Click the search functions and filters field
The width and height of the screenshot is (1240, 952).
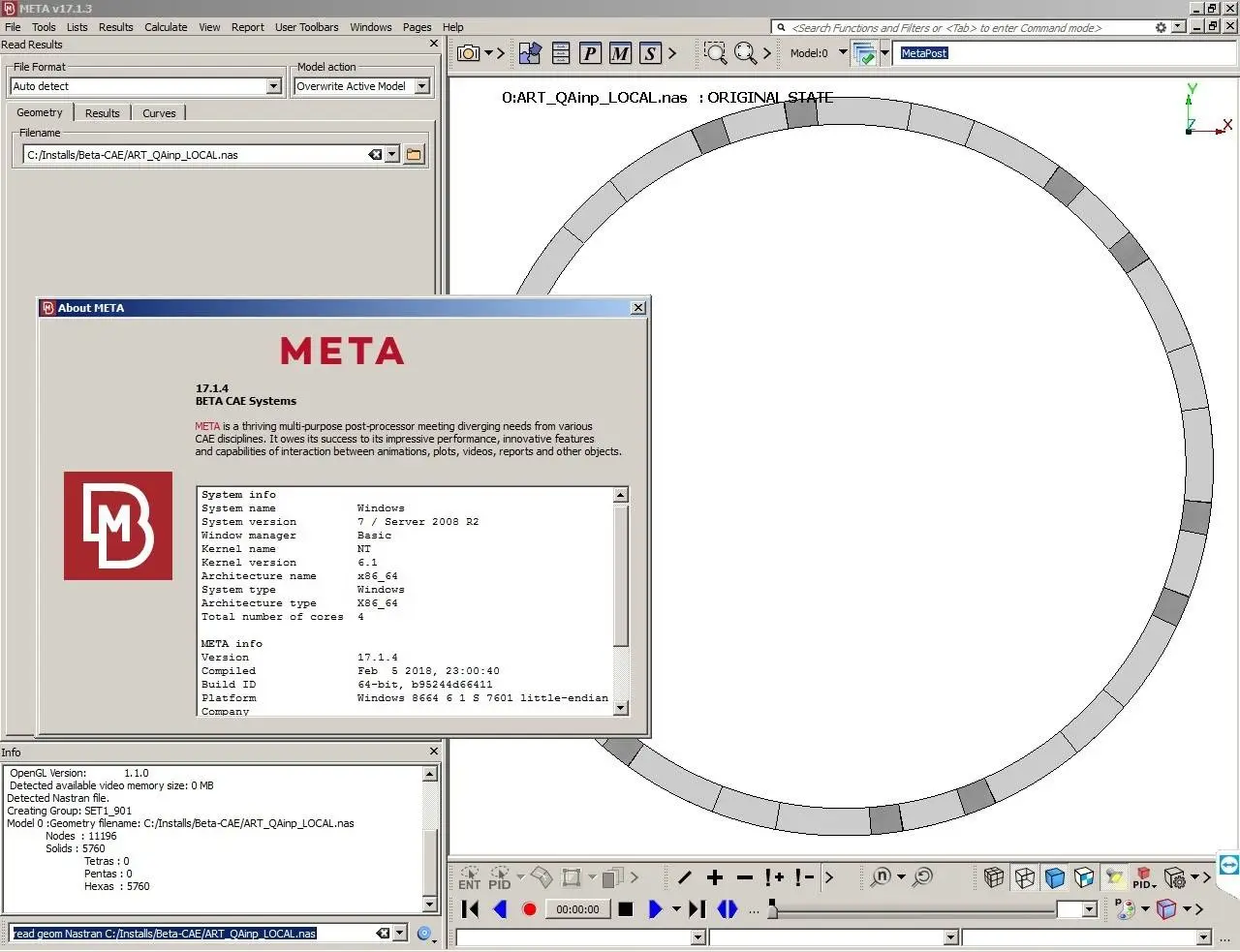pos(964,27)
